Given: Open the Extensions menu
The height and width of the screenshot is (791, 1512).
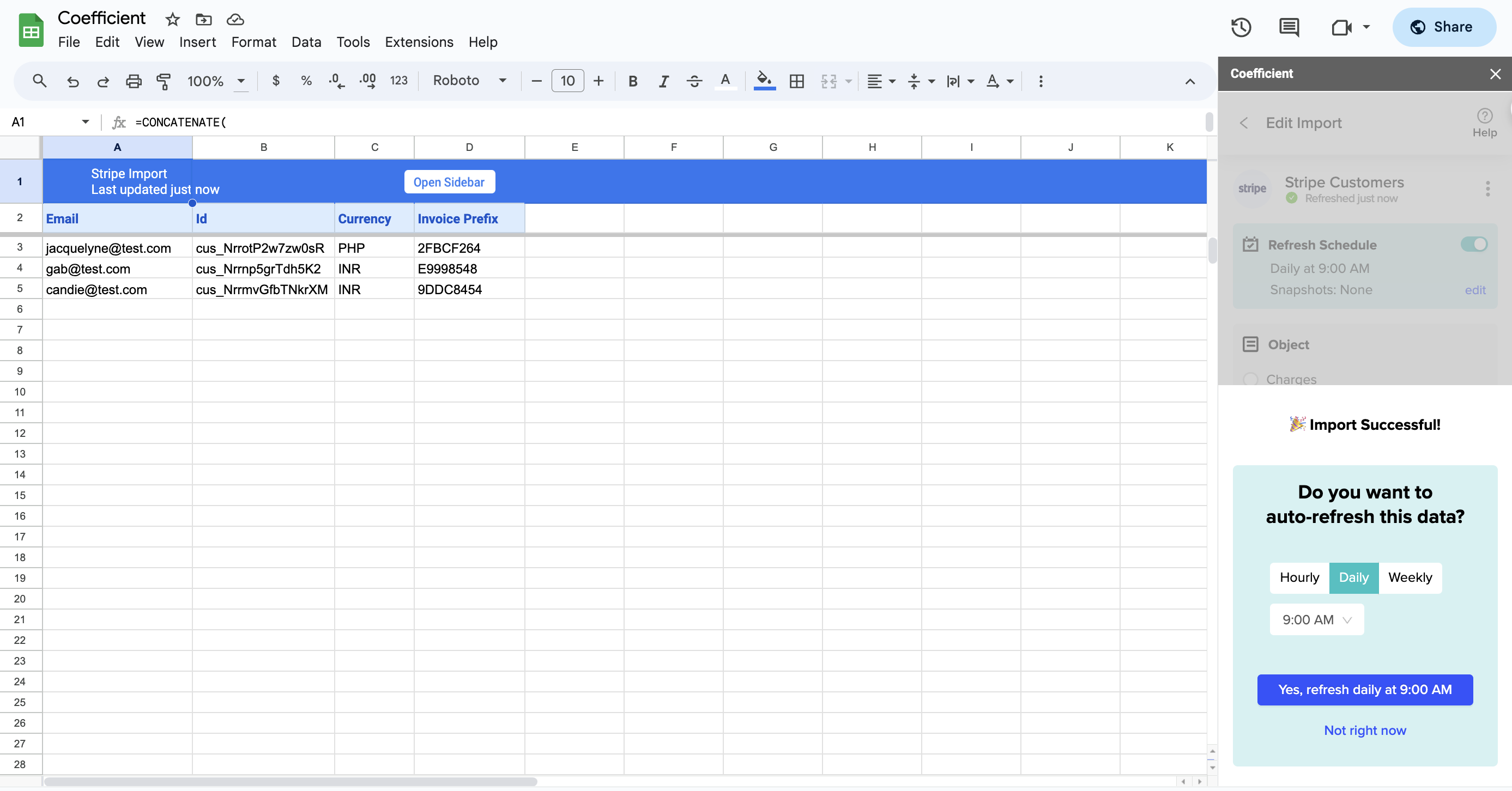Looking at the screenshot, I should point(419,42).
